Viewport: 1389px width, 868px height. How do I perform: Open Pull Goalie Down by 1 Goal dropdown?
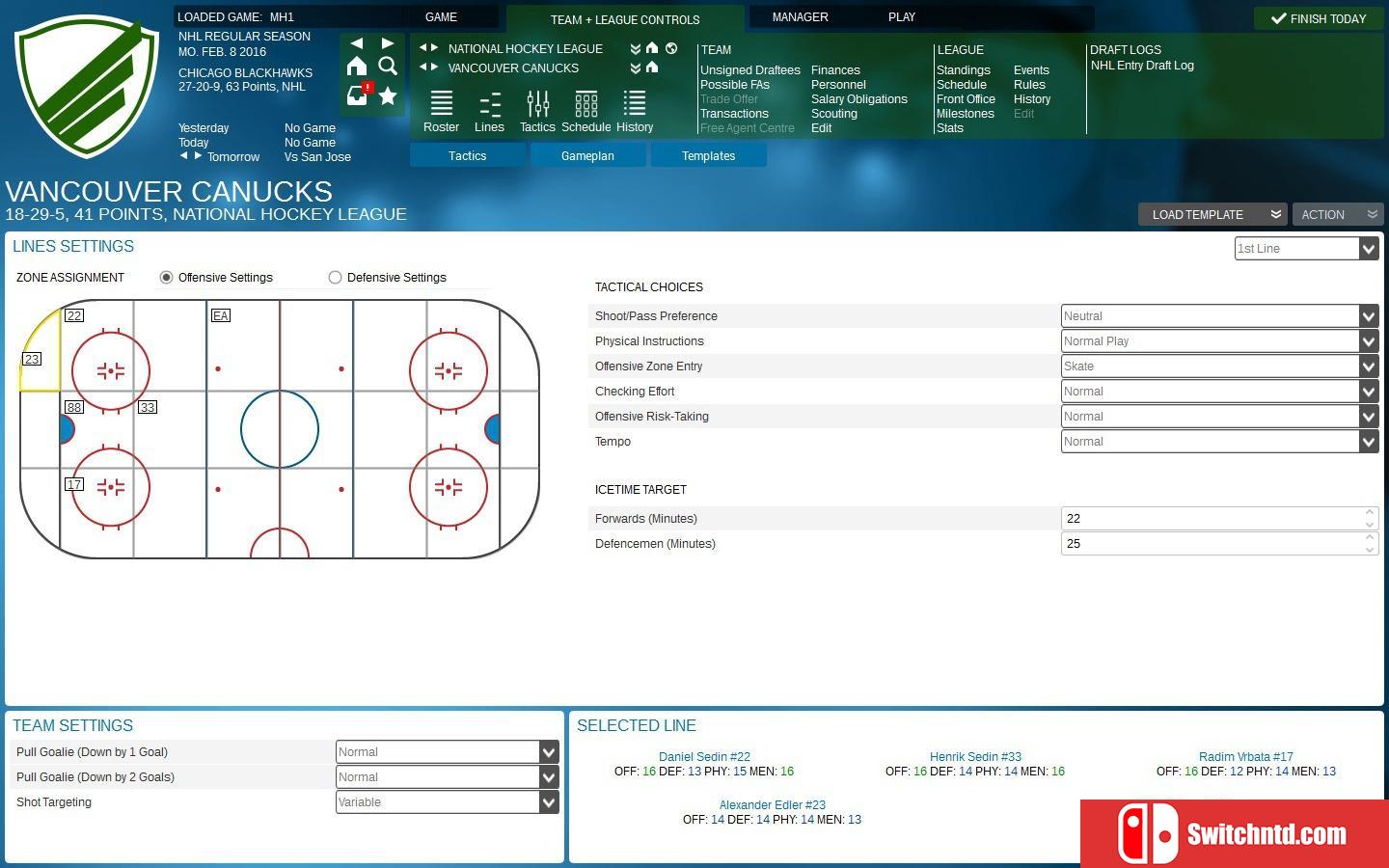448,751
